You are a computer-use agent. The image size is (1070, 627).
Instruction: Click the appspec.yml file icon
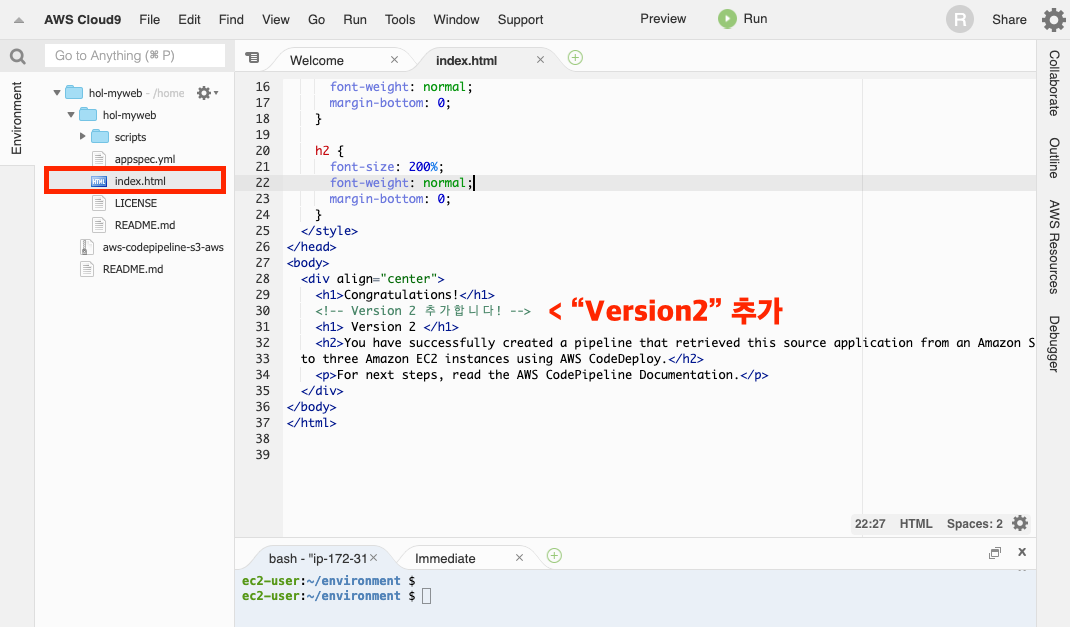click(99, 159)
